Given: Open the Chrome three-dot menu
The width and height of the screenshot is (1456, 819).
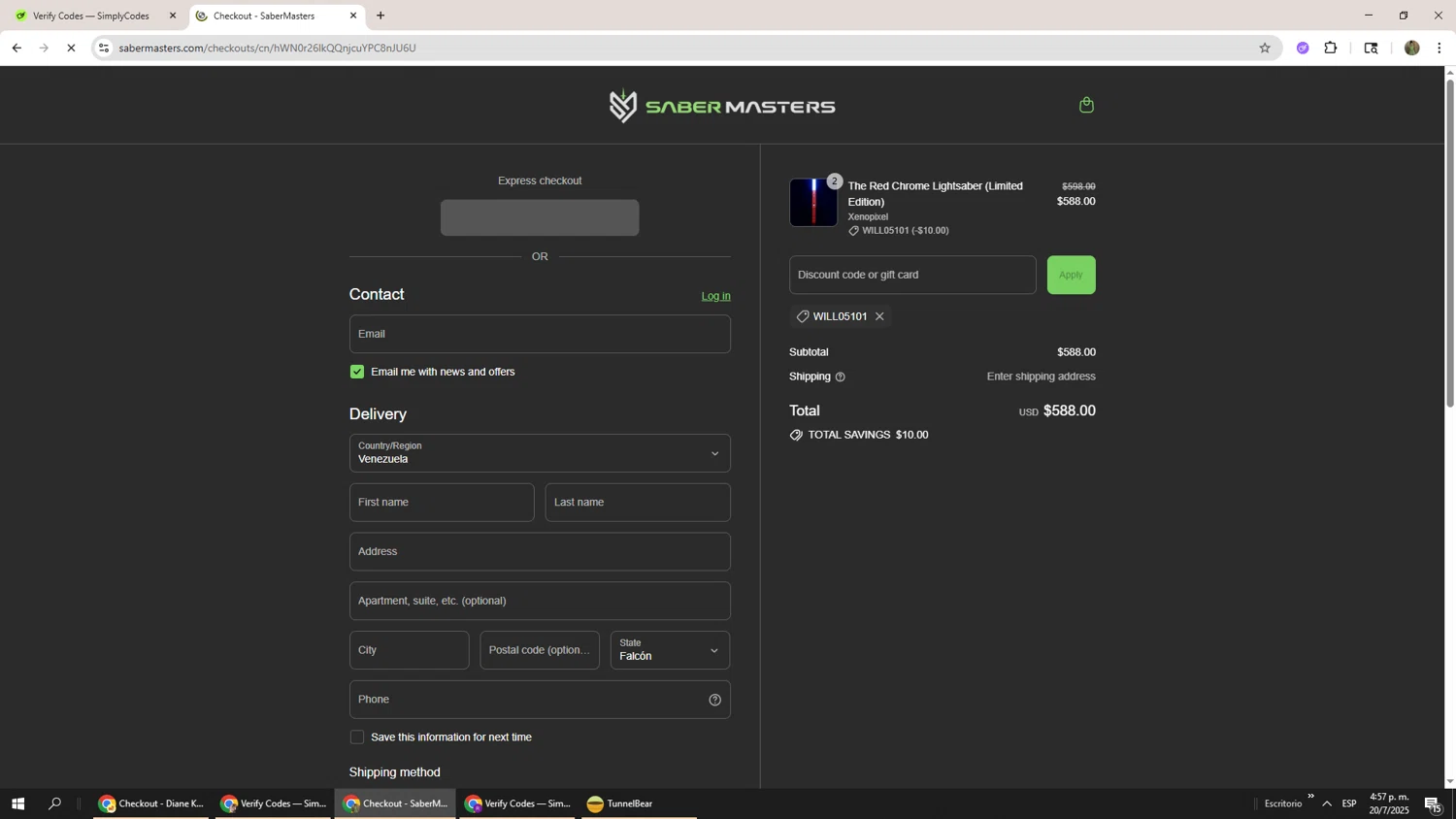Looking at the screenshot, I should click(x=1439, y=48).
